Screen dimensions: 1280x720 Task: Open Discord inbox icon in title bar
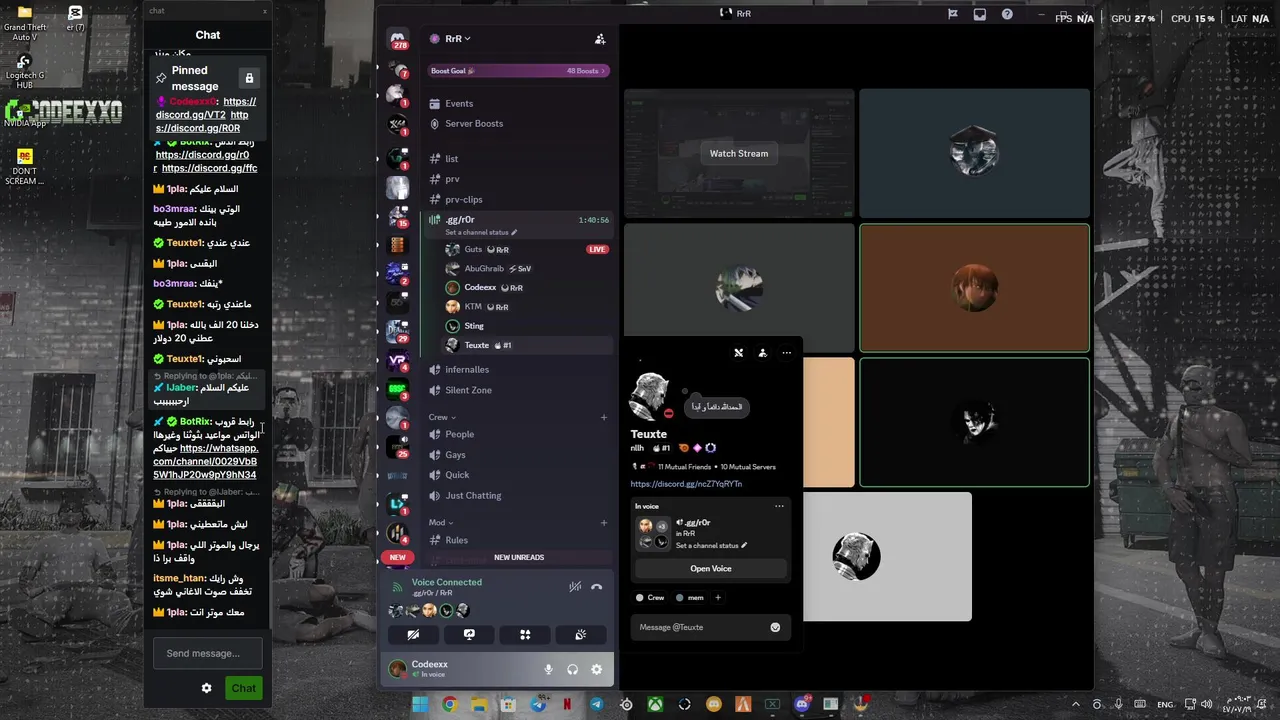980,14
